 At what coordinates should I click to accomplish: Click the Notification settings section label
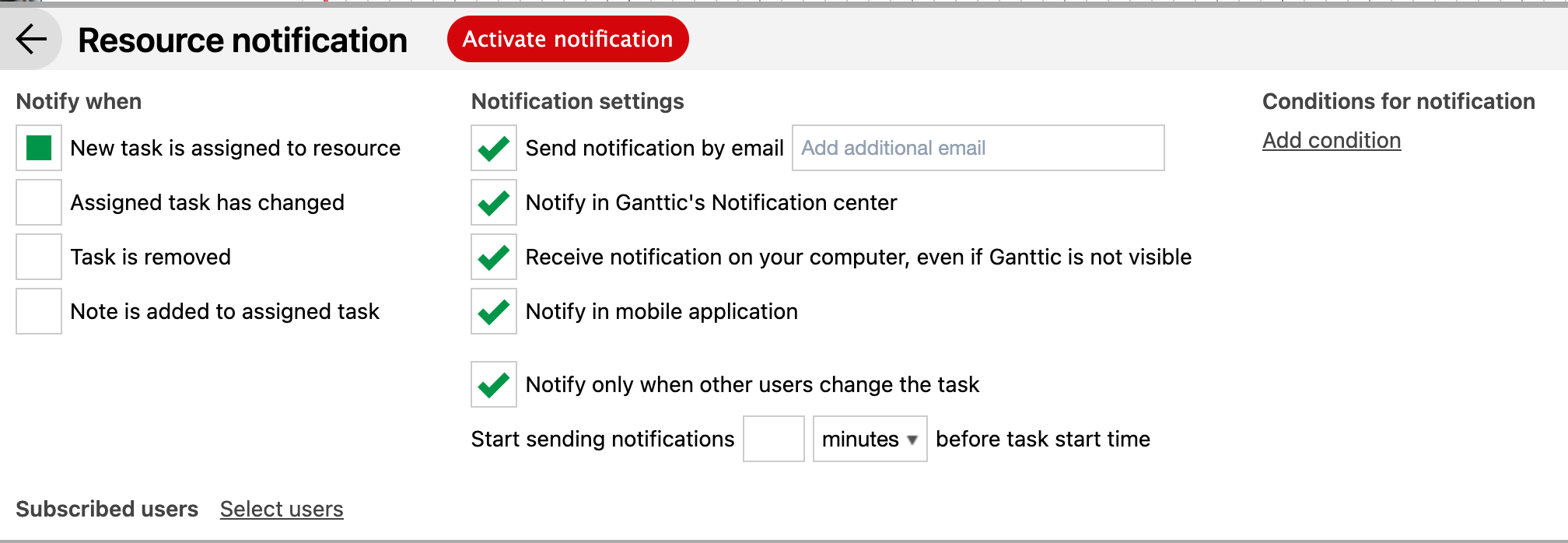click(x=578, y=101)
